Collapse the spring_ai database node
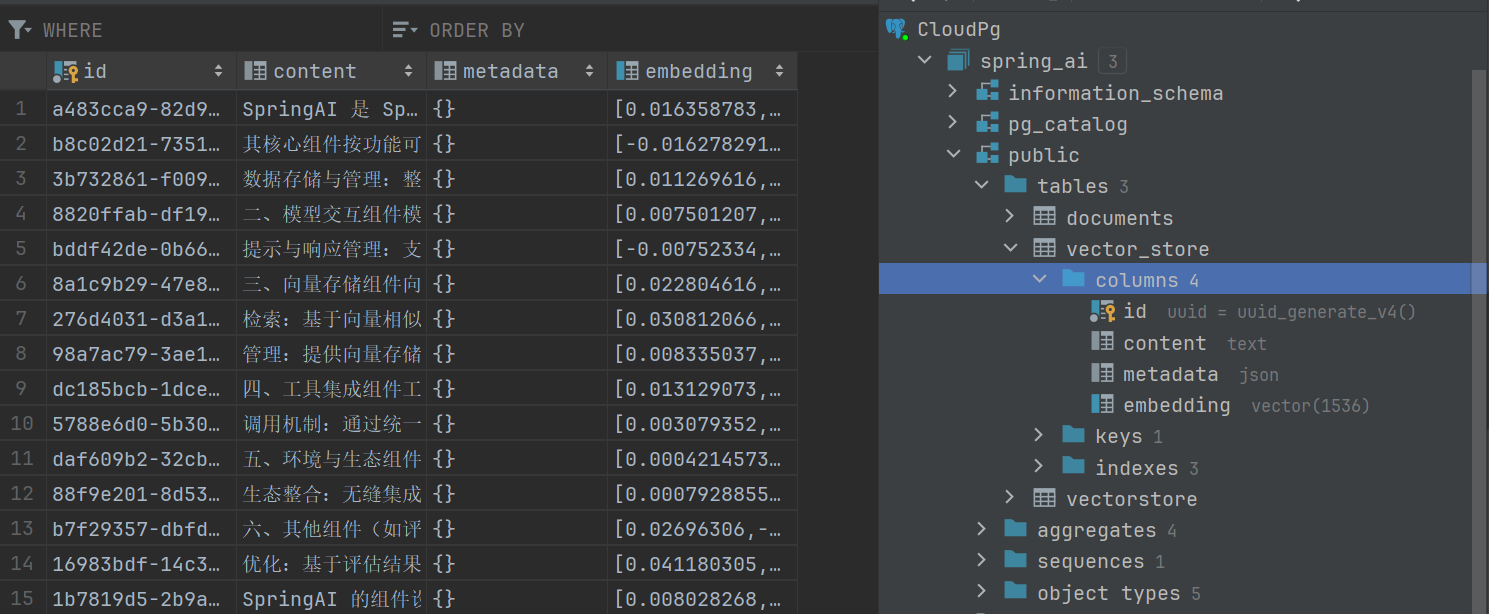Image resolution: width=1489 pixels, height=614 pixels. click(x=925, y=61)
